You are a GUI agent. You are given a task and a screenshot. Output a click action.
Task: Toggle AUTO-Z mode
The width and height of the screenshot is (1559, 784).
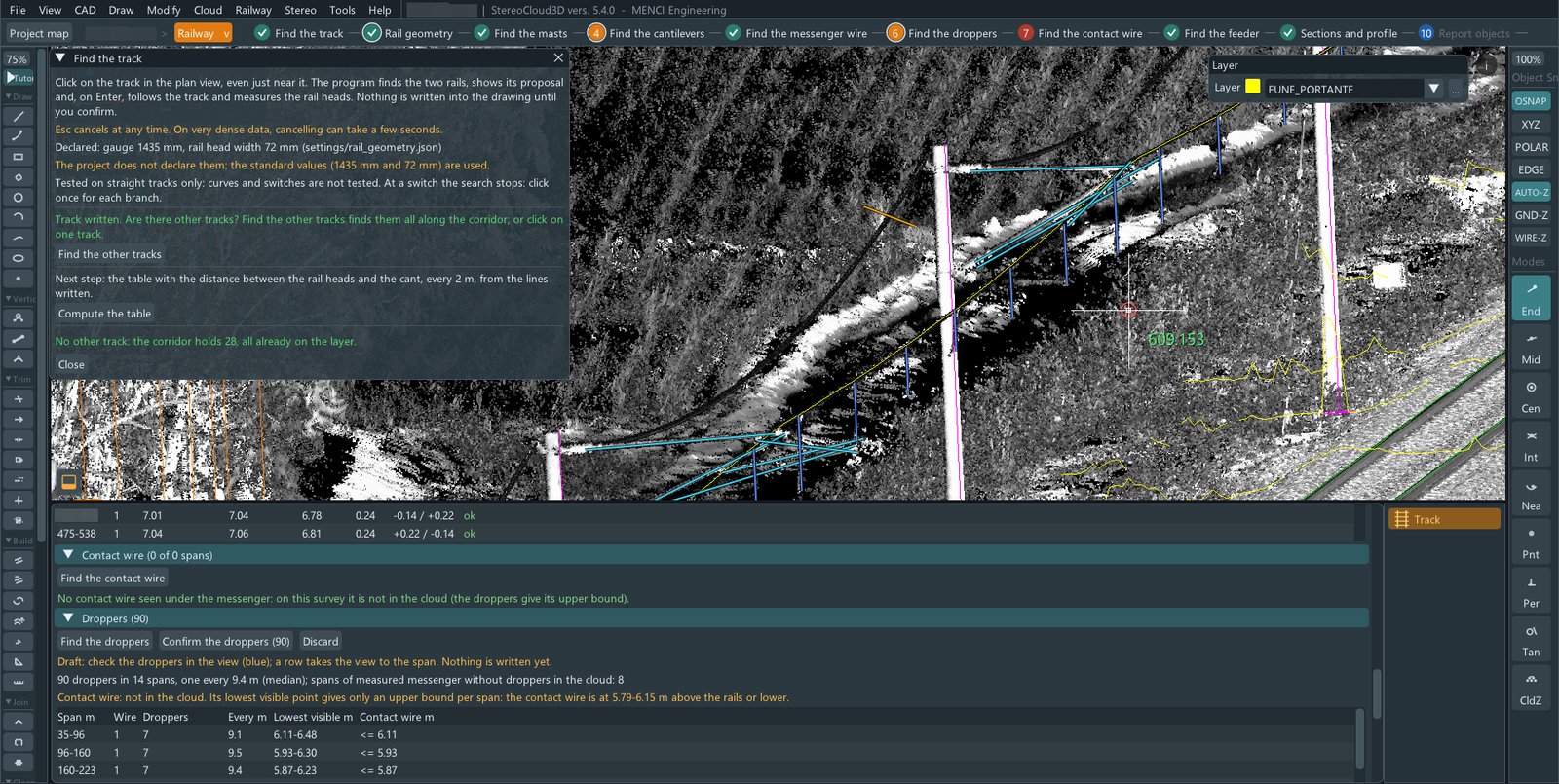(x=1531, y=193)
